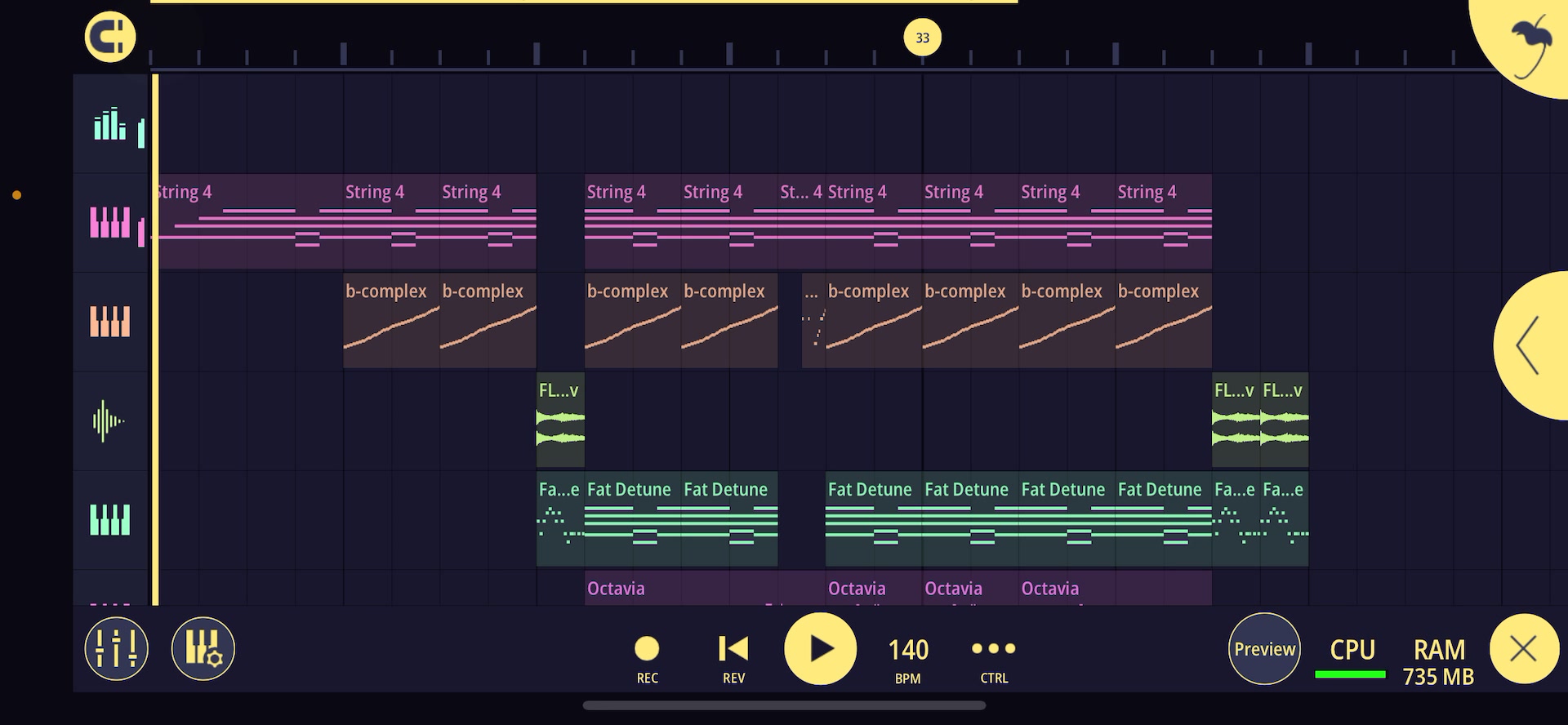The width and height of the screenshot is (1568, 725).
Task: Open the mixer with the faders icon
Action: (x=117, y=649)
